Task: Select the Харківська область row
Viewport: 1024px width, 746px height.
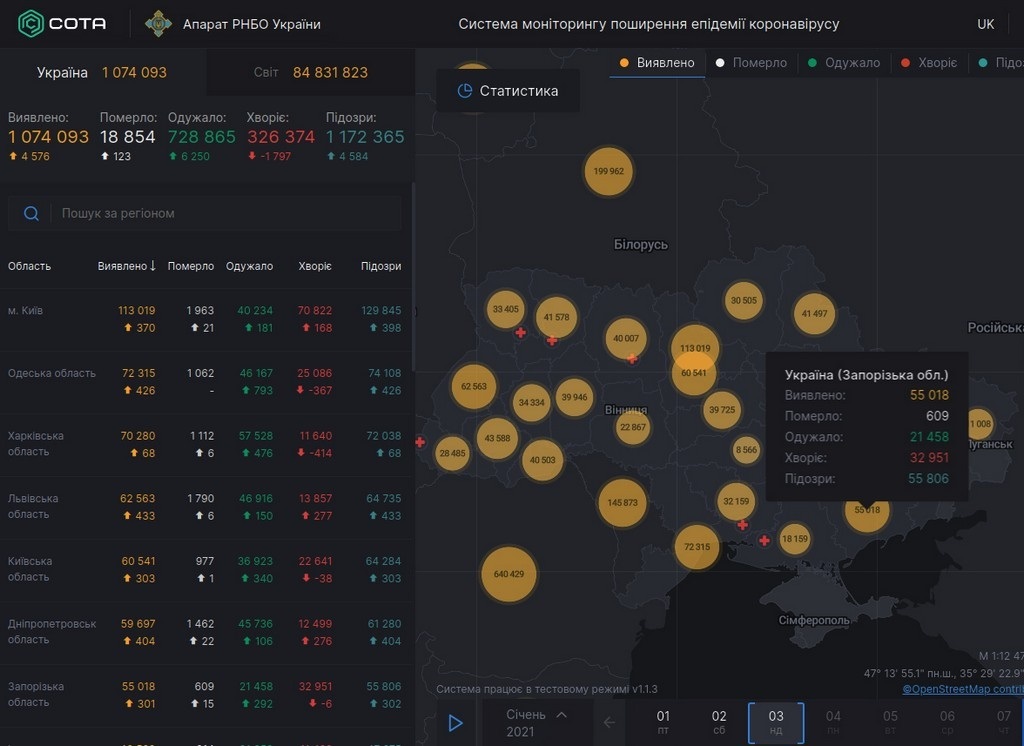Action: tap(206, 445)
